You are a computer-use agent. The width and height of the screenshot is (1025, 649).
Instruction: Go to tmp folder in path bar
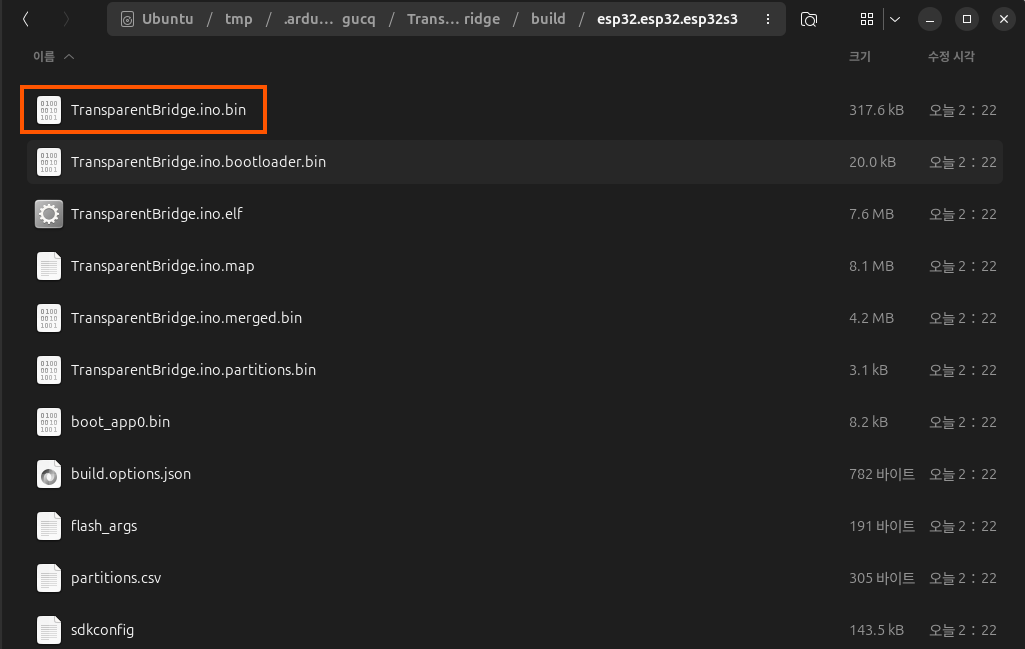pyautogui.click(x=239, y=20)
